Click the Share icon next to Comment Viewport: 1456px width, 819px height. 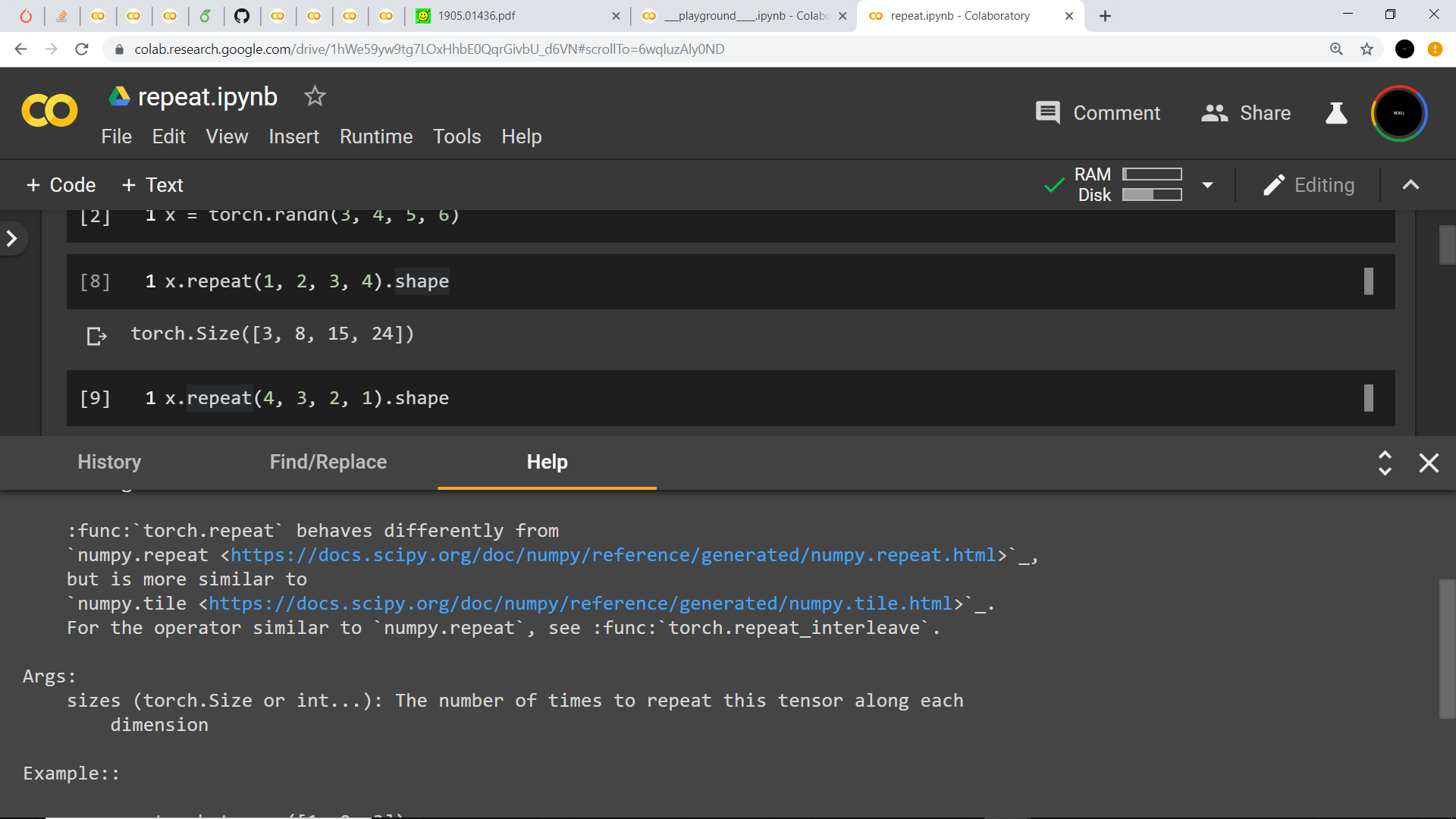1214,113
